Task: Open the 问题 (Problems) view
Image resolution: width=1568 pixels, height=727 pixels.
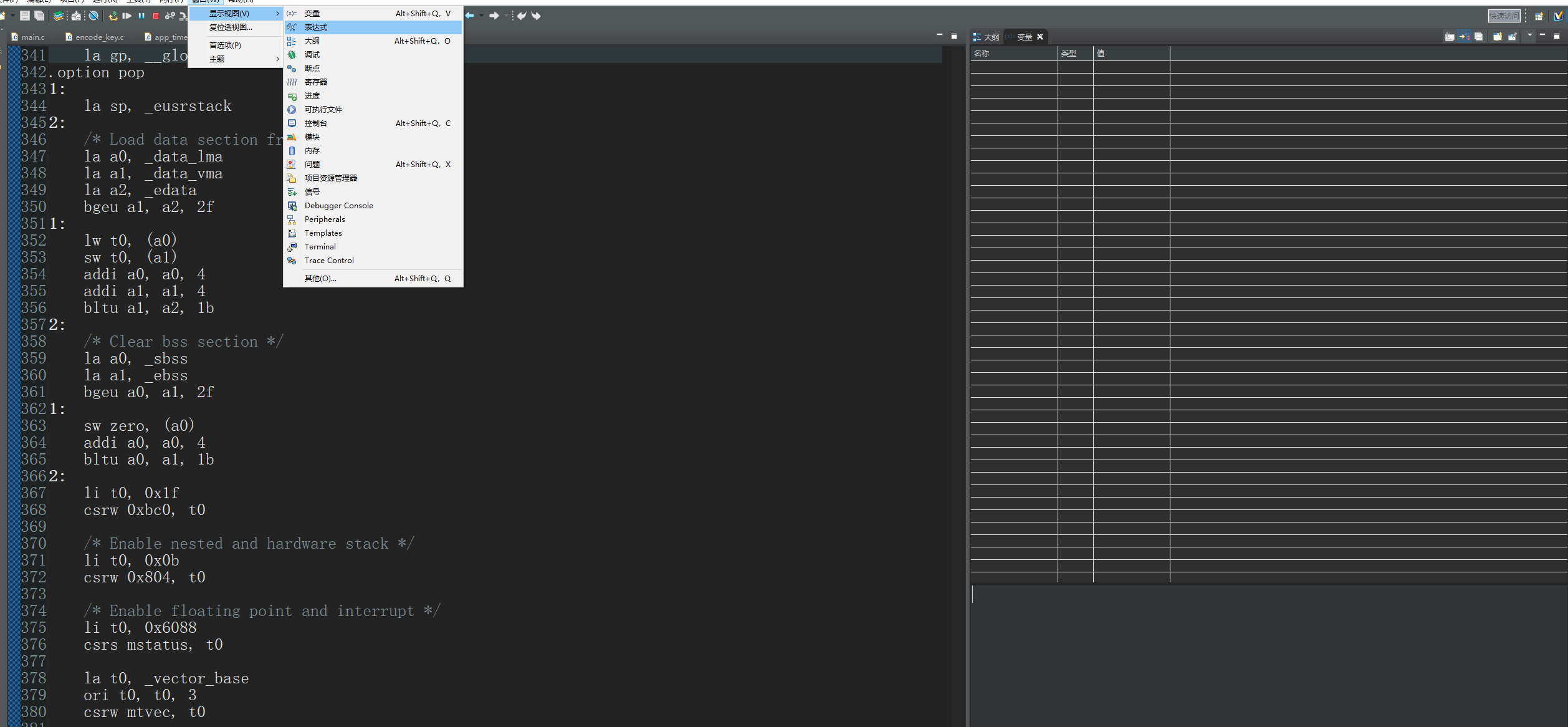Action: 373,164
